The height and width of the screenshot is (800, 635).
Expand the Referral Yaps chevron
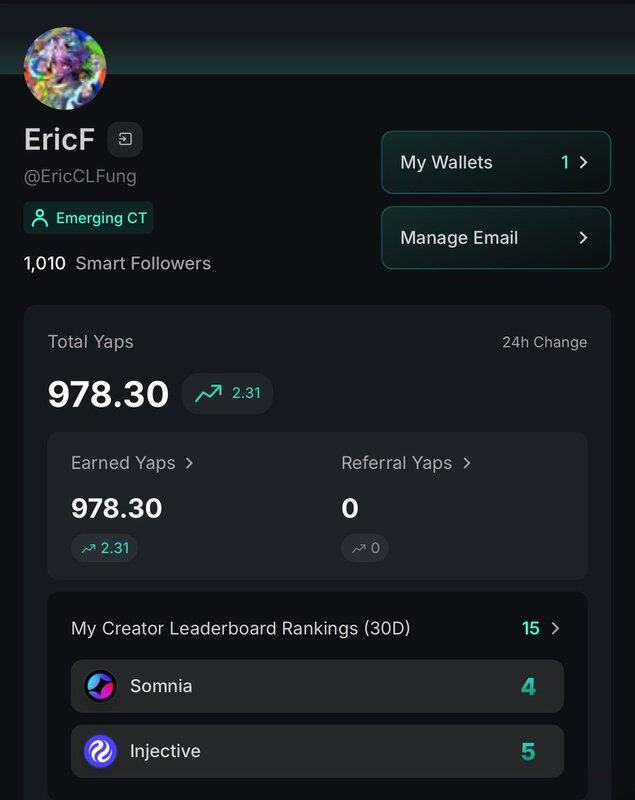click(x=467, y=463)
